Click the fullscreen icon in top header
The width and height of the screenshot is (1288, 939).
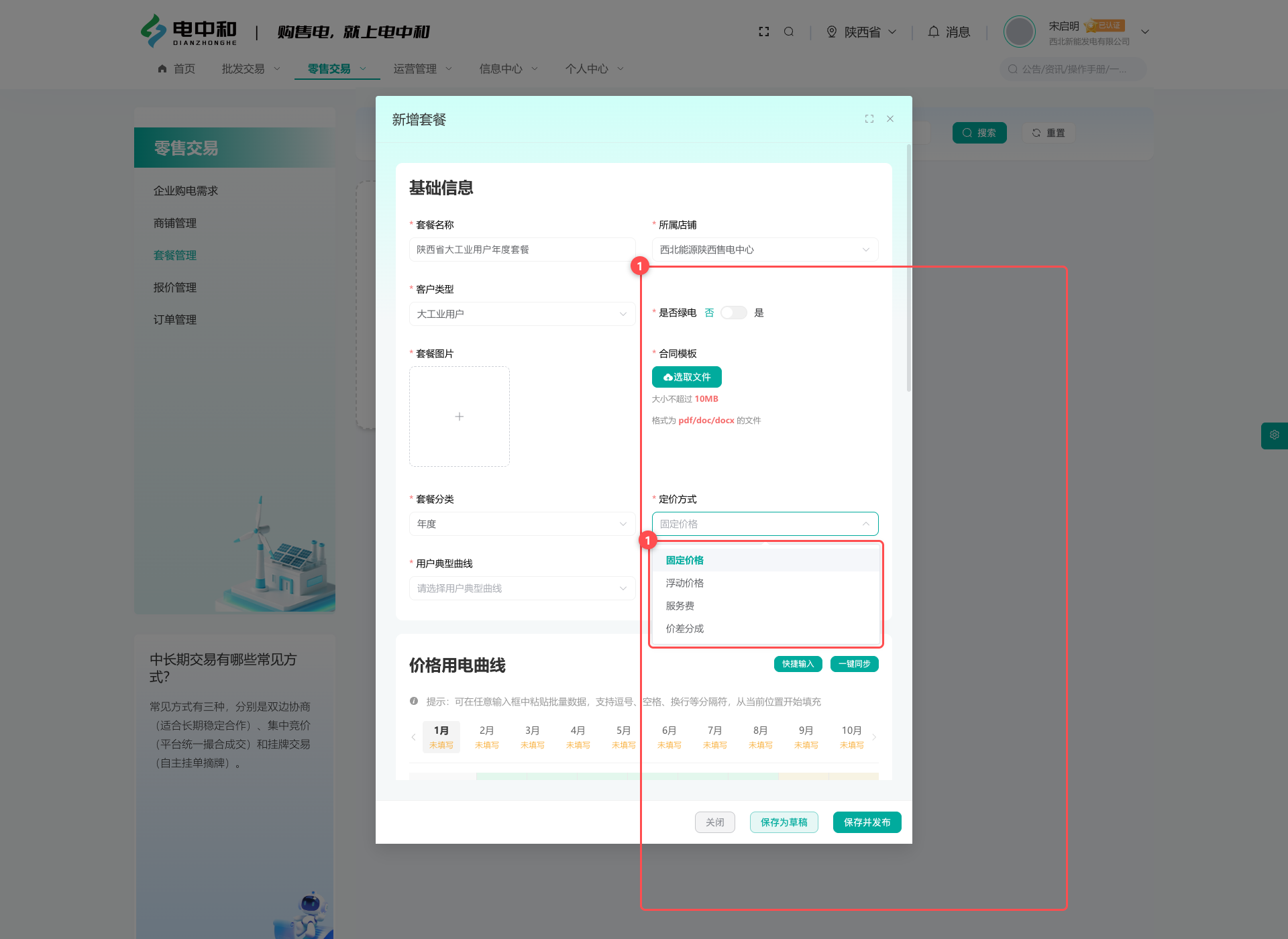pyautogui.click(x=763, y=32)
